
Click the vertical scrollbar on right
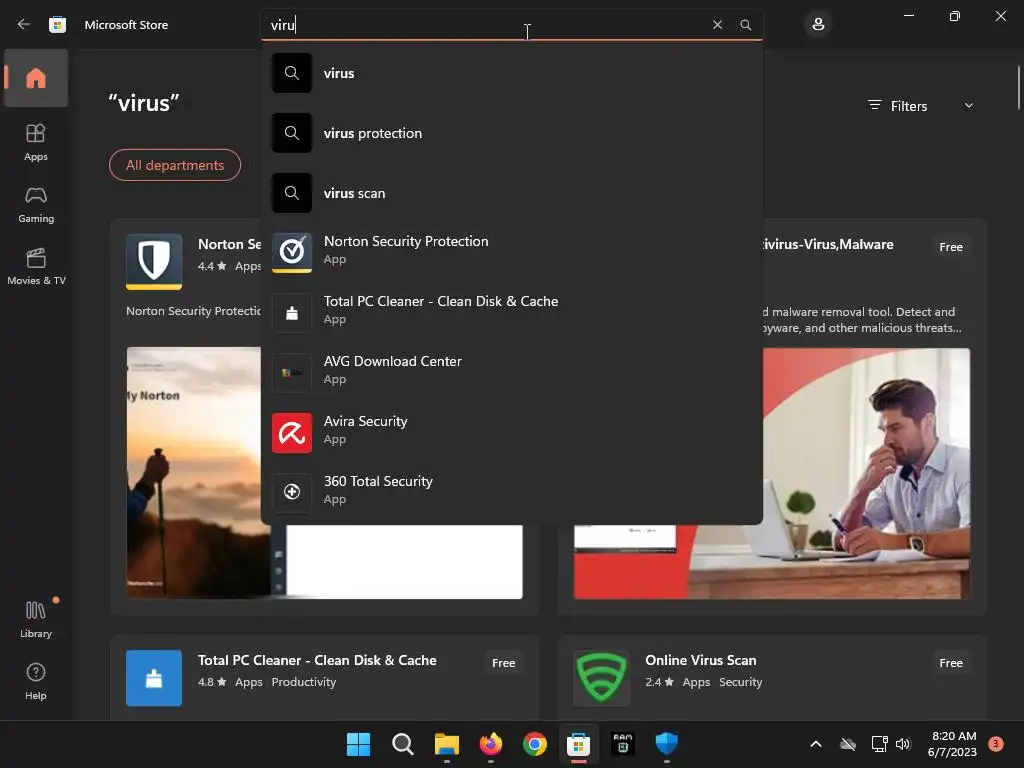click(x=1018, y=88)
